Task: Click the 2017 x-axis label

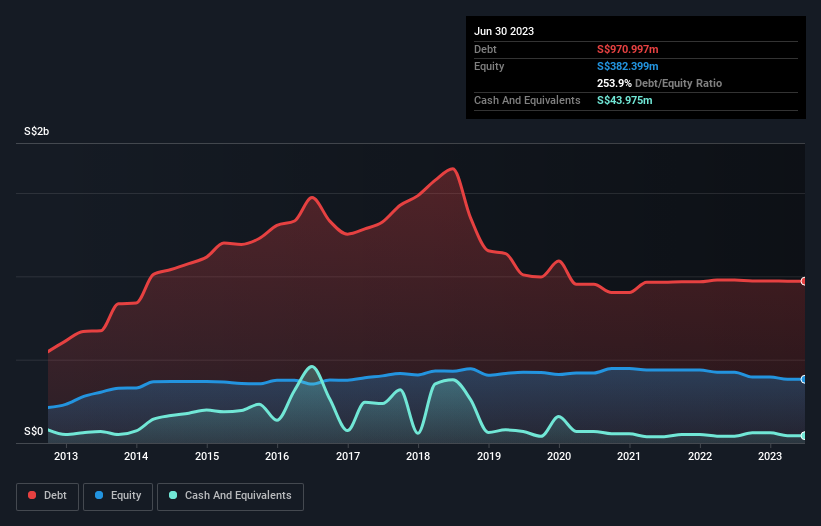Action: tap(348, 456)
